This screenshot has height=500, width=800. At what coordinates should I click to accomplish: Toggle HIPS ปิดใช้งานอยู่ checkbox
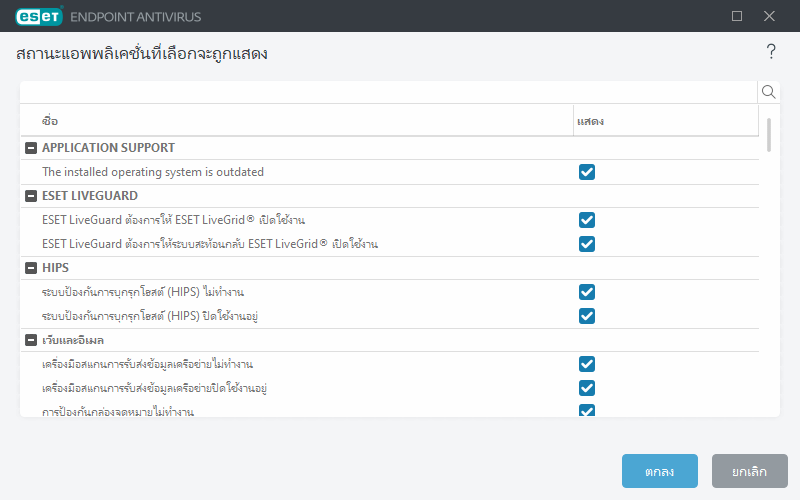pyautogui.click(x=587, y=316)
